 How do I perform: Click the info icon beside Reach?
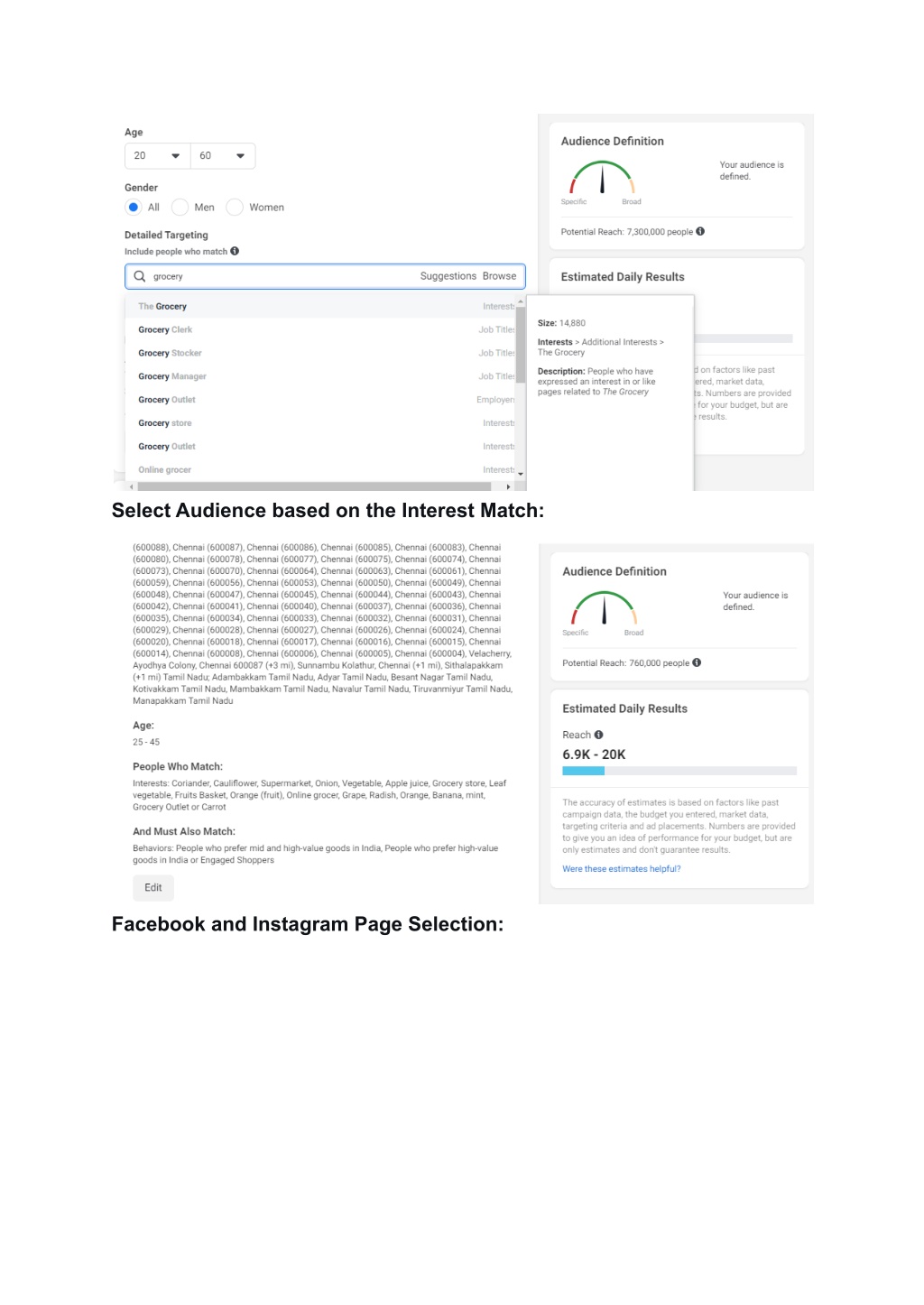(x=599, y=736)
